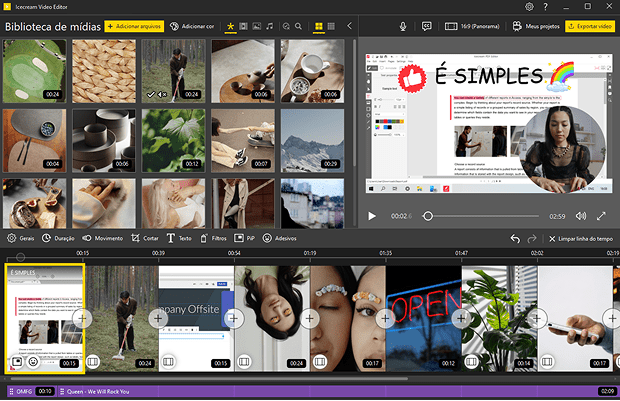Open transition icon on Company Offsite clip
Viewport: 620px width, 401px height.
pos(168,361)
